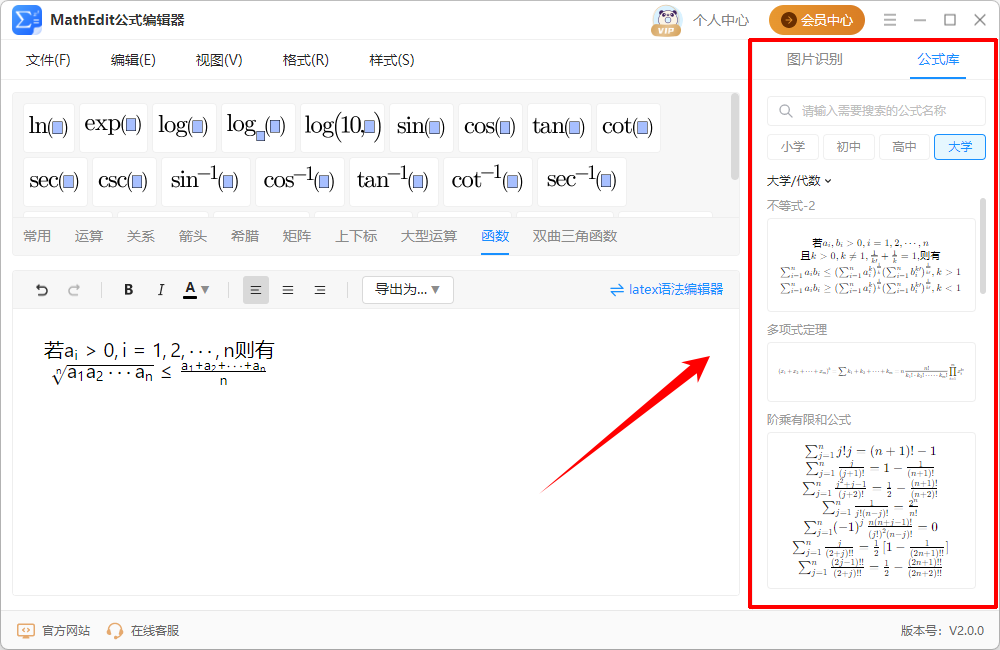Click the symbol palette vertical scrollbar
The width and height of the screenshot is (1000, 650).
click(x=735, y=137)
